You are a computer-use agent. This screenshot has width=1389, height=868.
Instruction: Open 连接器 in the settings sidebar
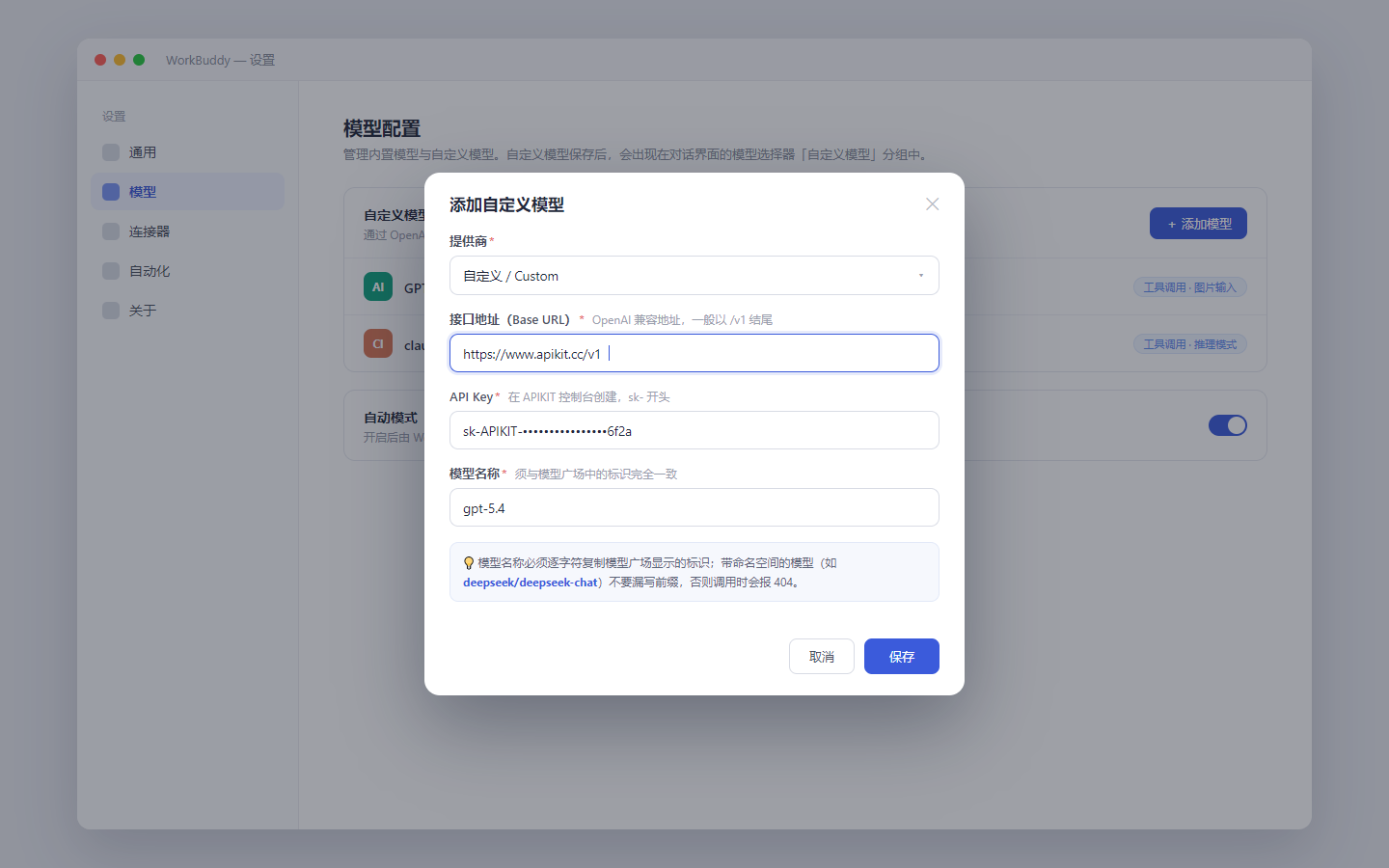[x=187, y=231]
